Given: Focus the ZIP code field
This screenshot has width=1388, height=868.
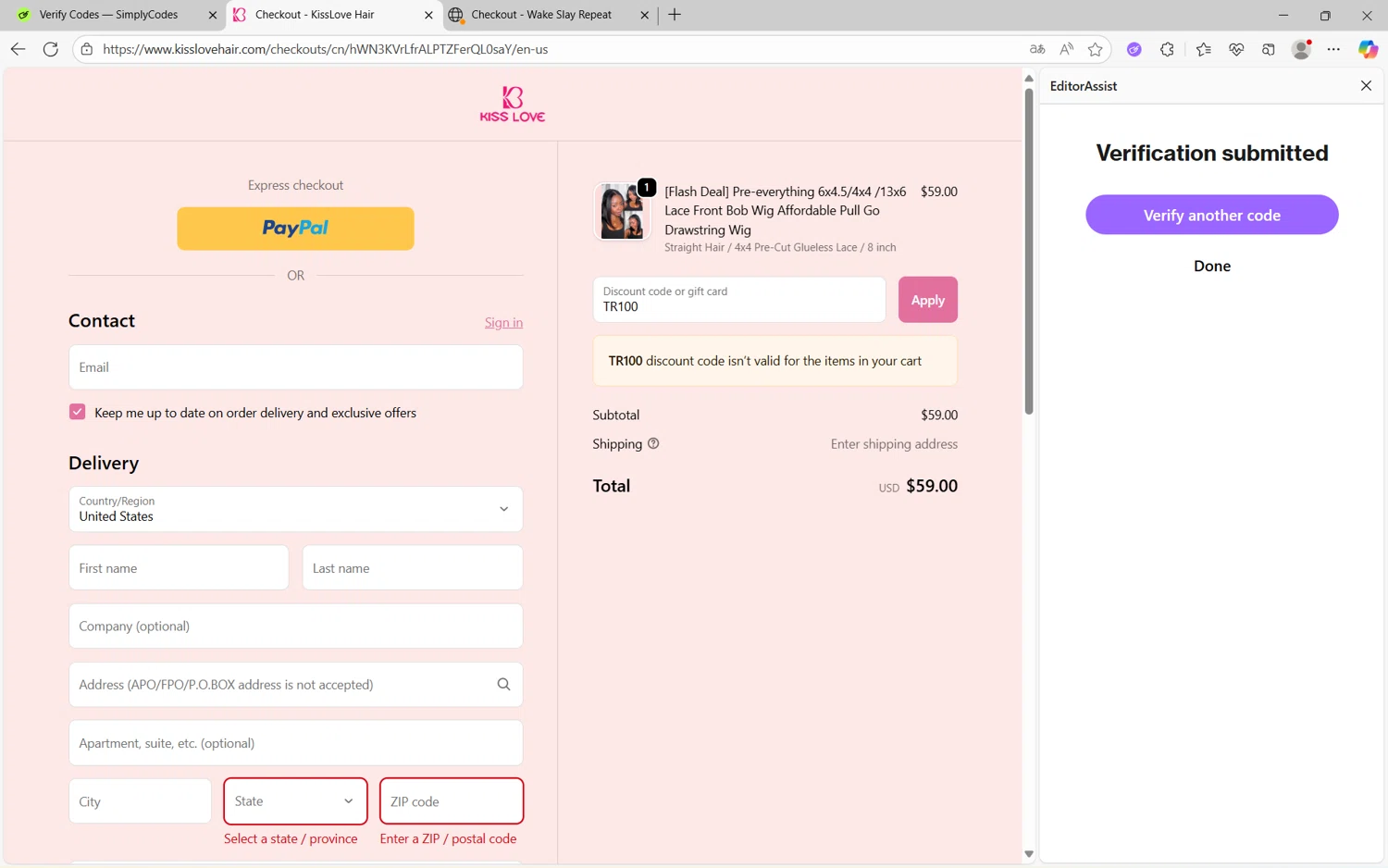Looking at the screenshot, I should click(x=452, y=801).
